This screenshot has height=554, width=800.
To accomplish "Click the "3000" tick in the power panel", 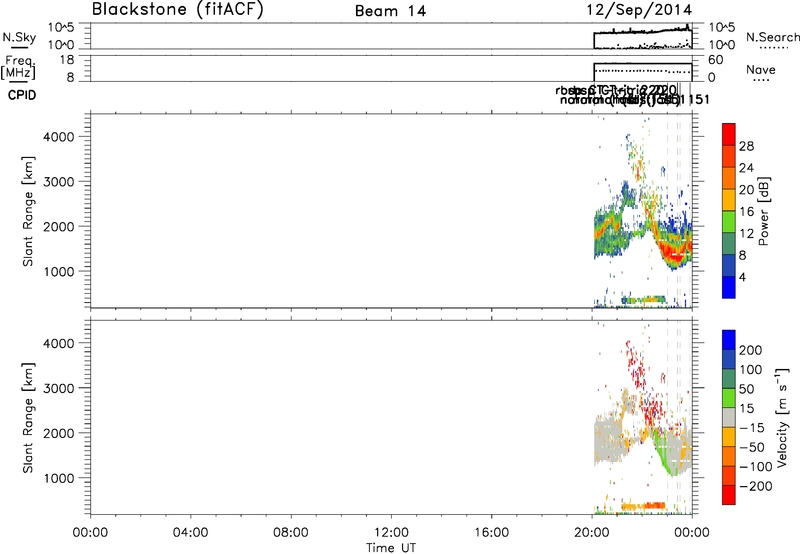I will tap(58, 182).
